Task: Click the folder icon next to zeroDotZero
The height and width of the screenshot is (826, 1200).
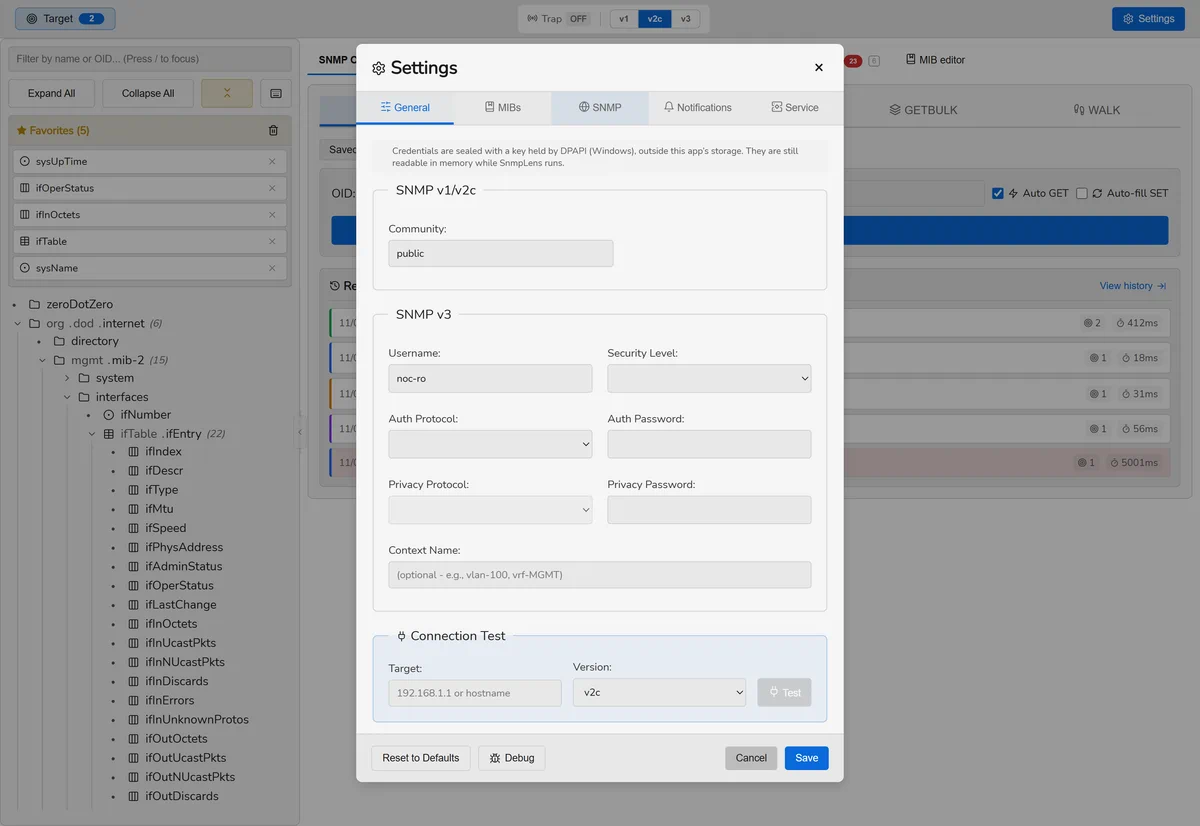Action: click(35, 304)
